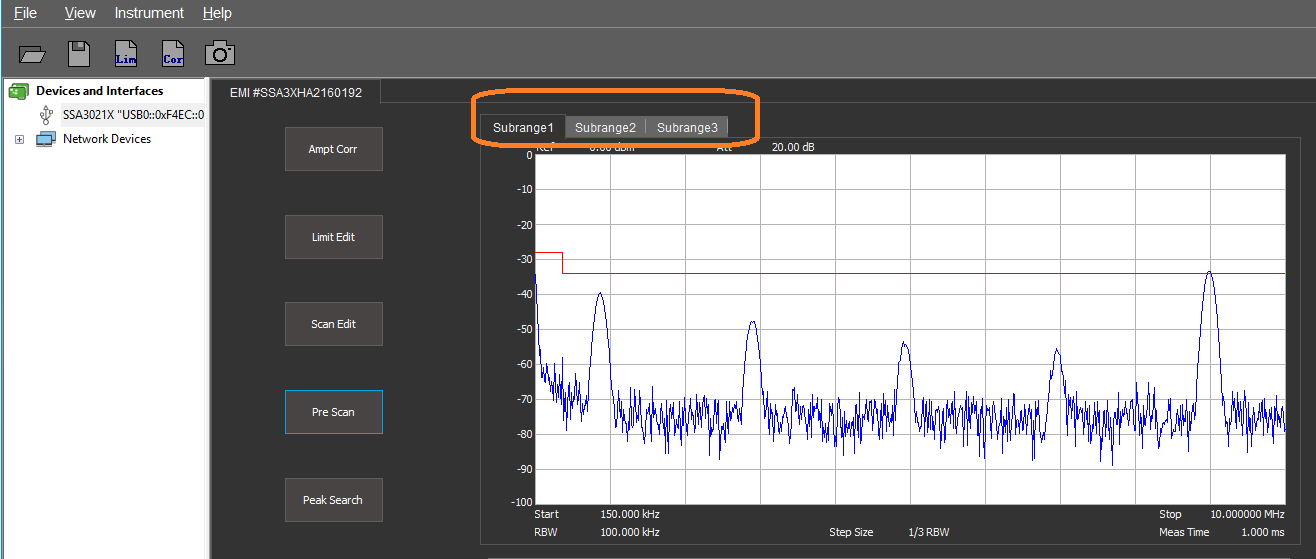Expand the Network Devices tree node

pos(19,140)
